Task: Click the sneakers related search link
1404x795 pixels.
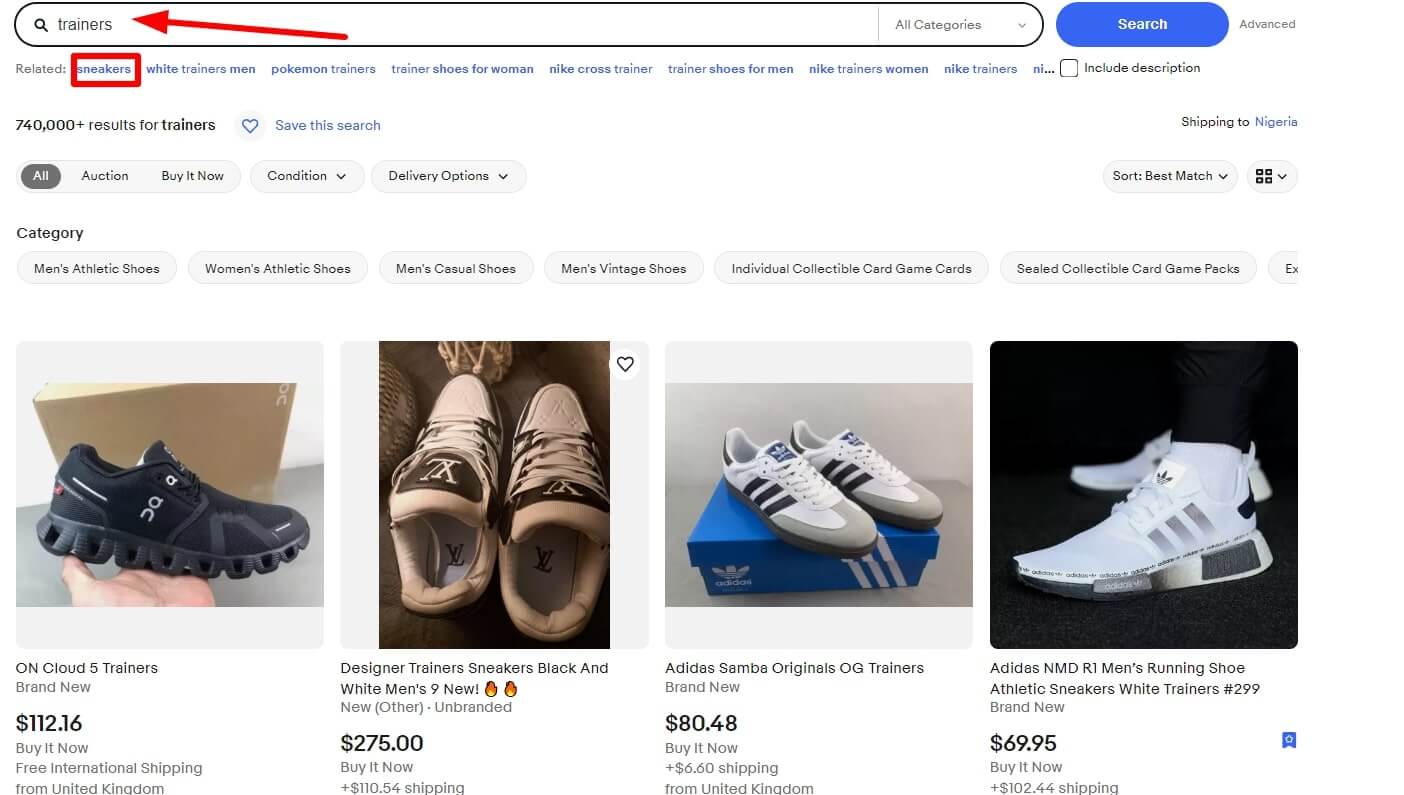Action: (104, 69)
